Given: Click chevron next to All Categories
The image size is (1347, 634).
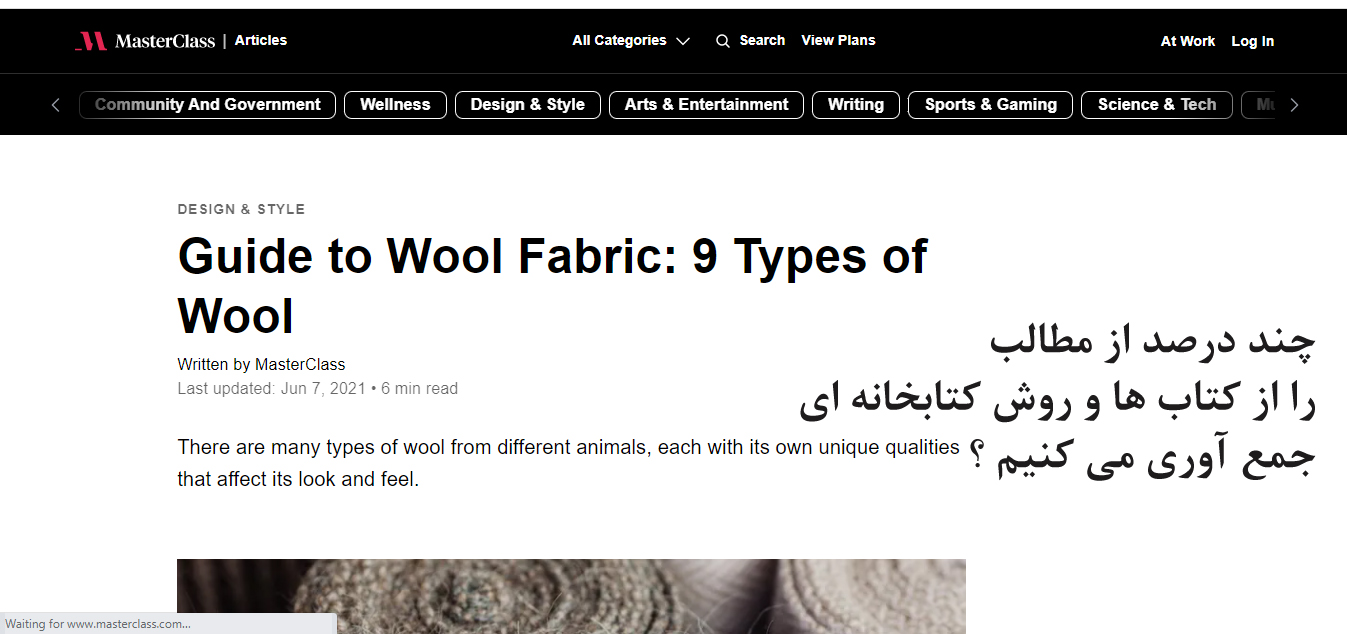Looking at the screenshot, I should (x=683, y=41).
